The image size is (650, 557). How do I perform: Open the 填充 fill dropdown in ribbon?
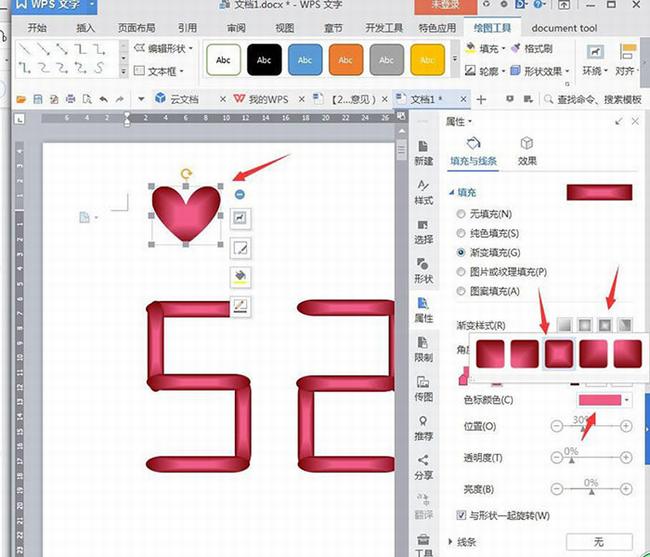tap(485, 48)
